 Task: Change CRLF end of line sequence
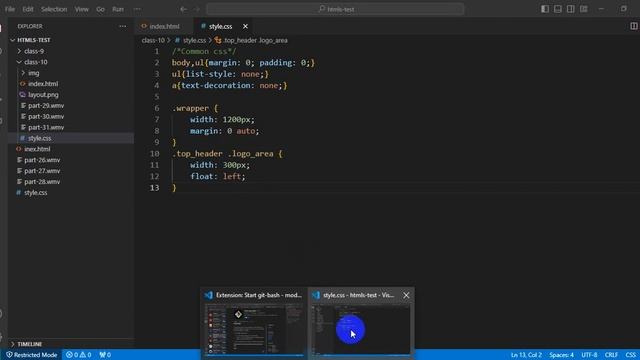[611, 355]
